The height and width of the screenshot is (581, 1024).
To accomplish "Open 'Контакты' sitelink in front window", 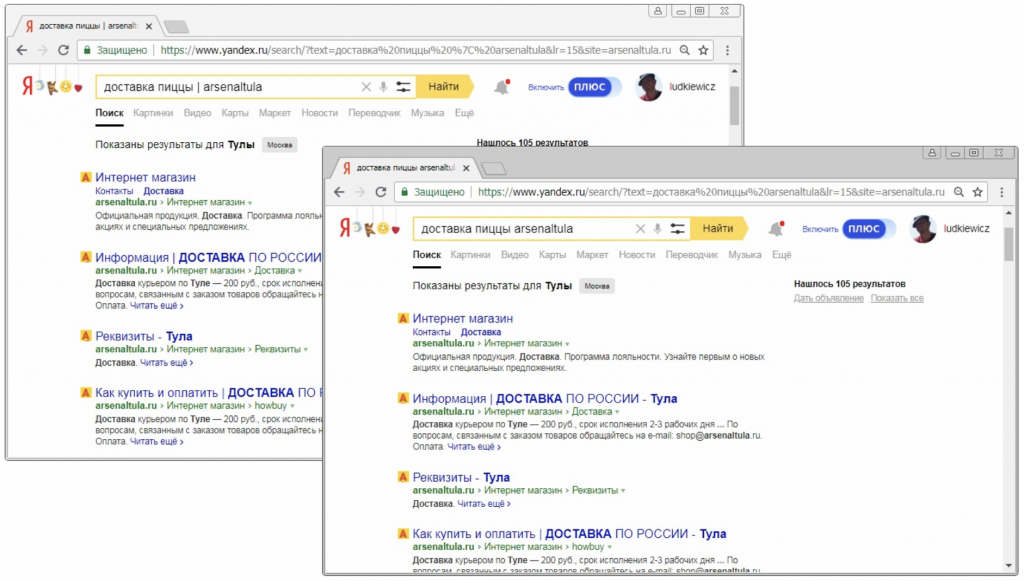I will click(431, 332).
